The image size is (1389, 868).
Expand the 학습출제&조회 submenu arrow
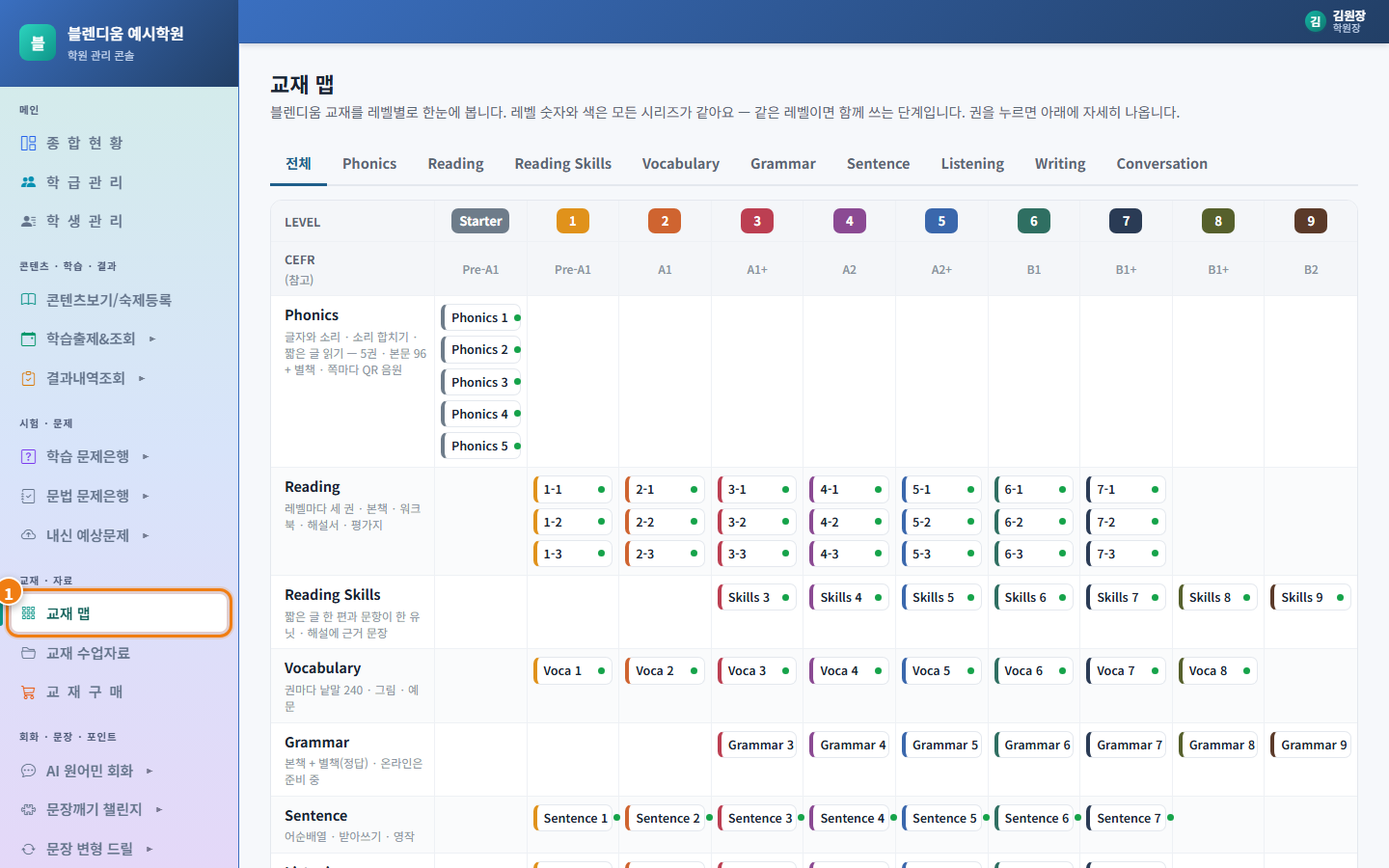[152, 339]
